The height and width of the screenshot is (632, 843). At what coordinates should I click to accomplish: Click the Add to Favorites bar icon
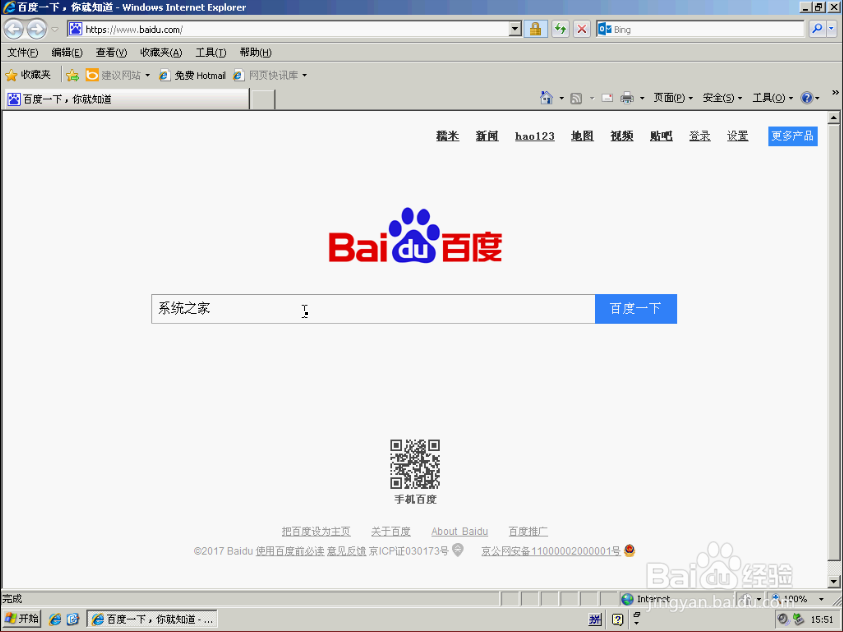(x=72, y=75)
